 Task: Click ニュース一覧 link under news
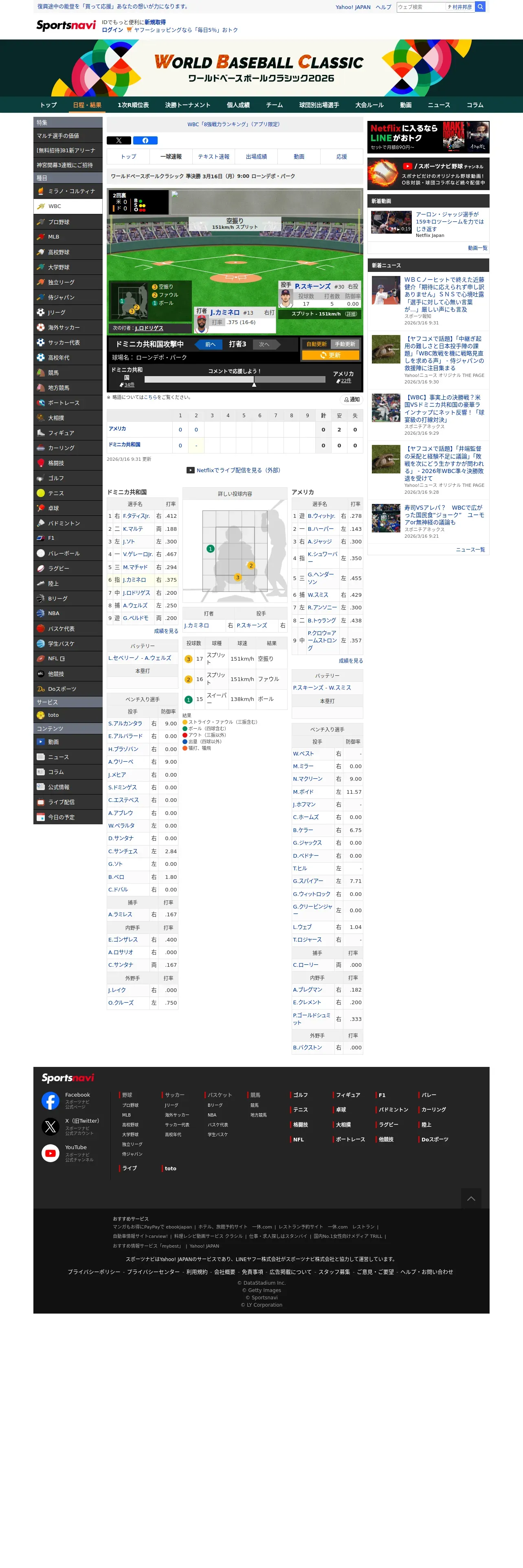(x=470, y=550)
